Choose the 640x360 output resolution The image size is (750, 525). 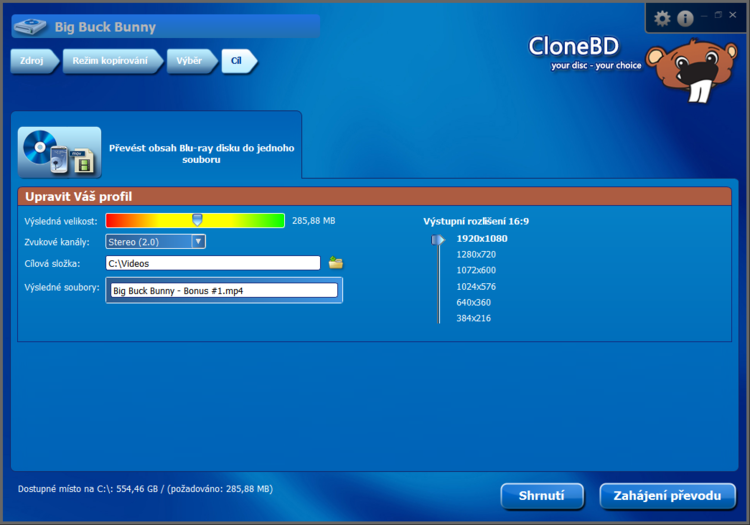click(x=474, y=302)
